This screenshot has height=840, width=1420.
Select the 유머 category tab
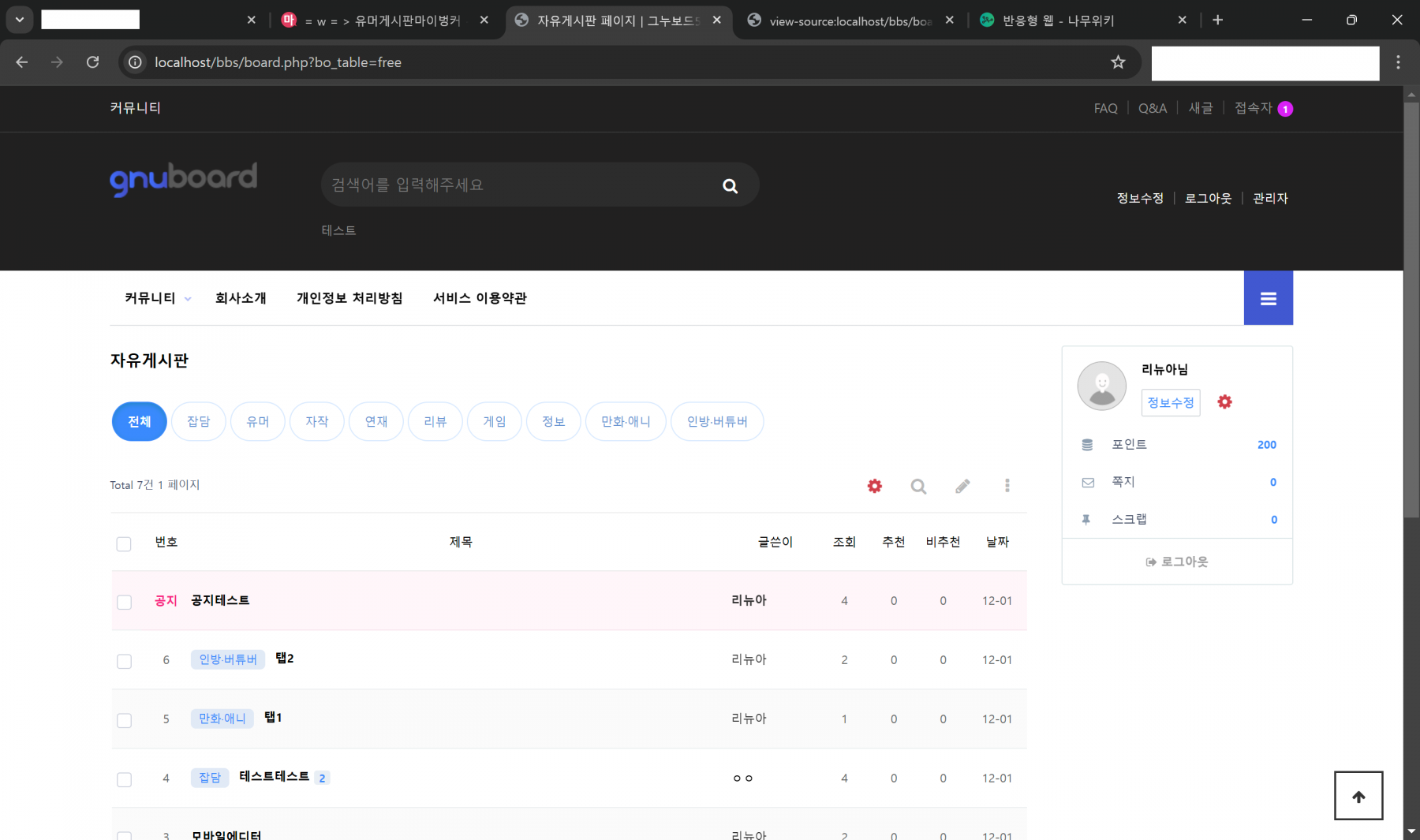coord(257,421)
